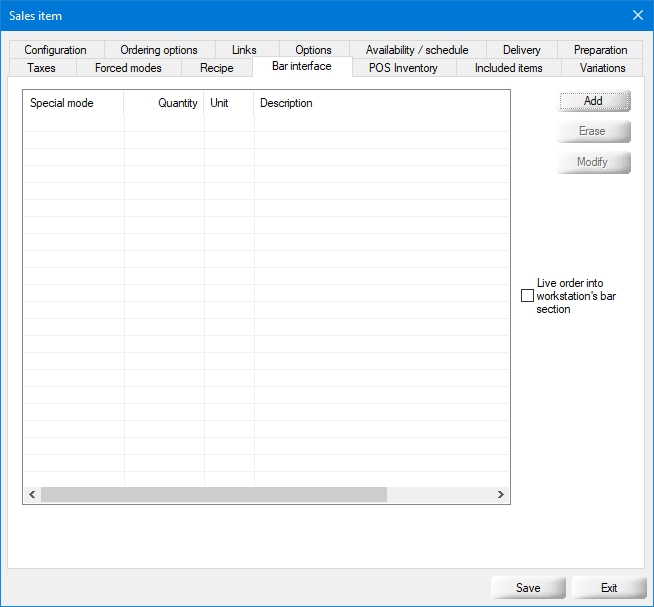The width and height of the screenshot is (654, 607).
Task: Click the horizontal scrollbar right arrow
Action: (501, 495)
